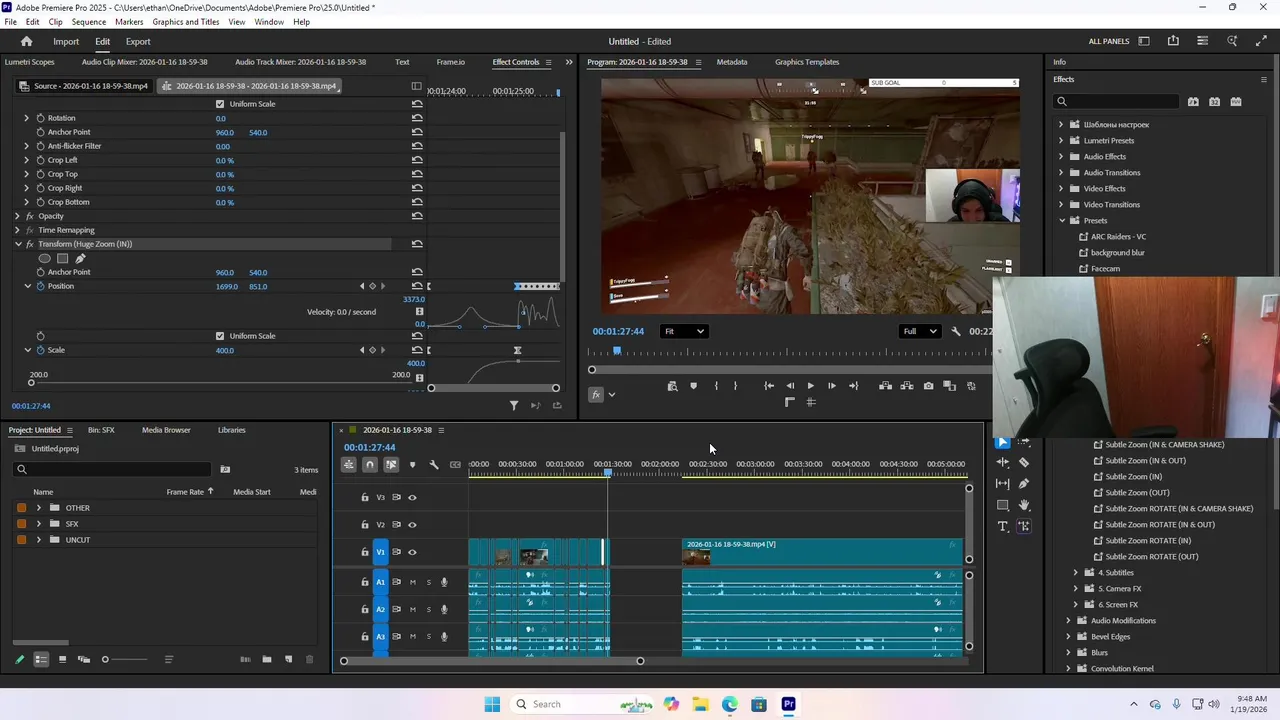
Task: Click the Lift button in Program monitor
Action: (885, 386)
